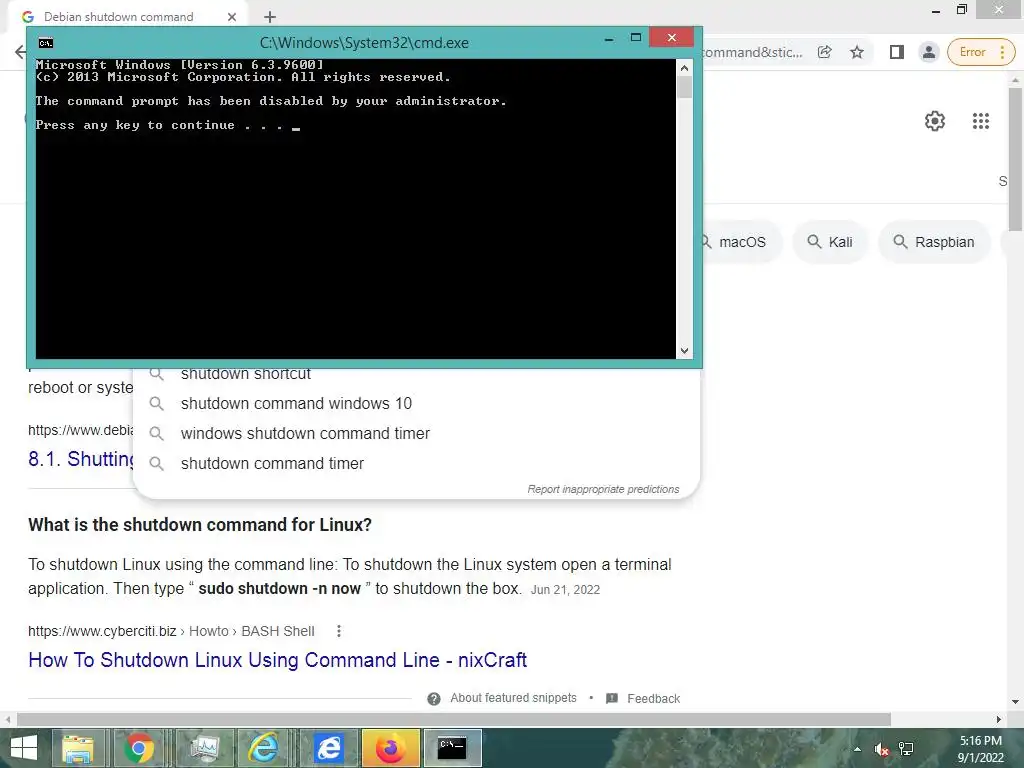Screen dimensions: 1024x768
Task: Click the page scroll right arrow
Action: click(999, 719)
